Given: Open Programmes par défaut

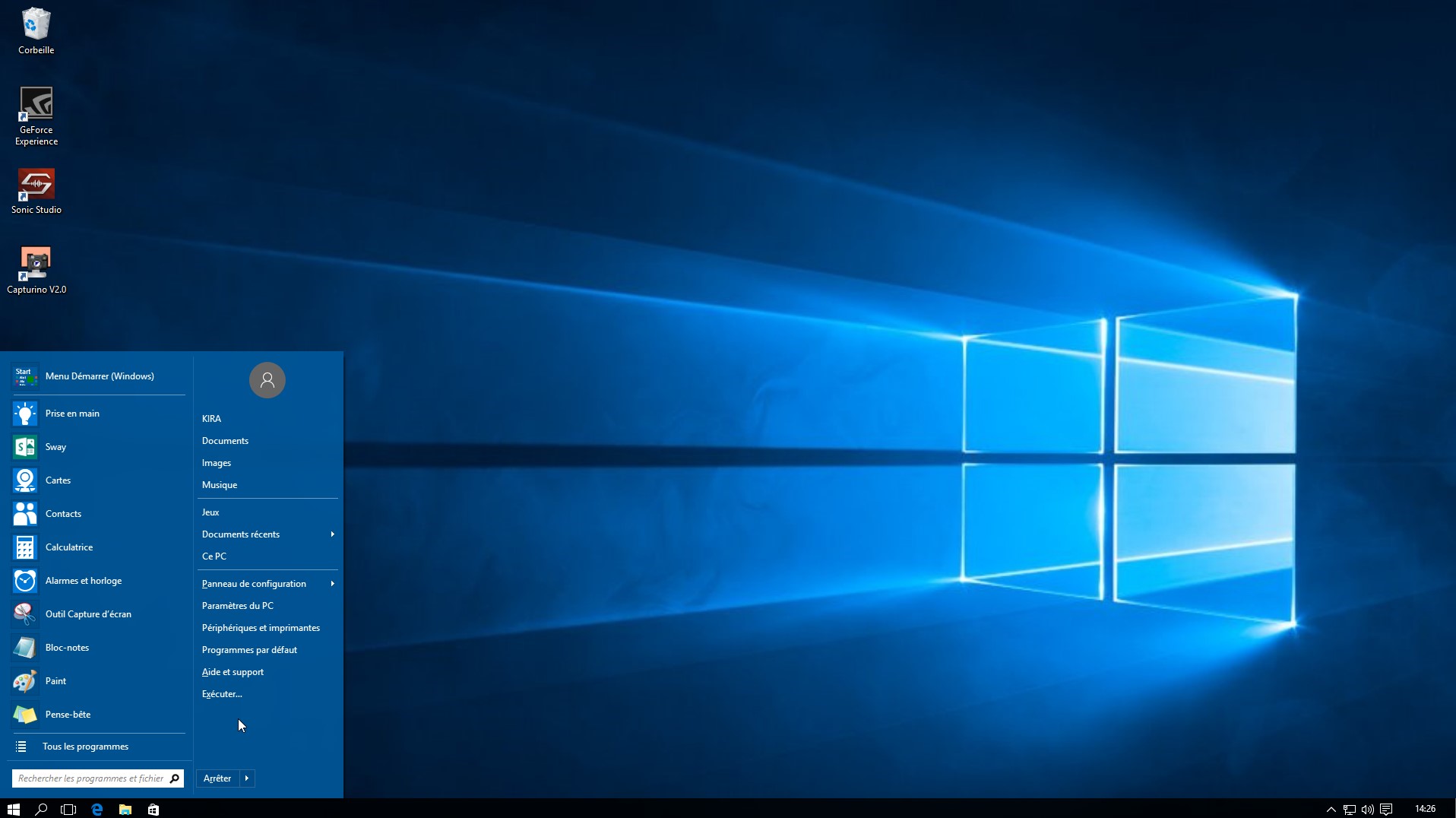Looking at the screenshot, I should (x=267, y=650).
